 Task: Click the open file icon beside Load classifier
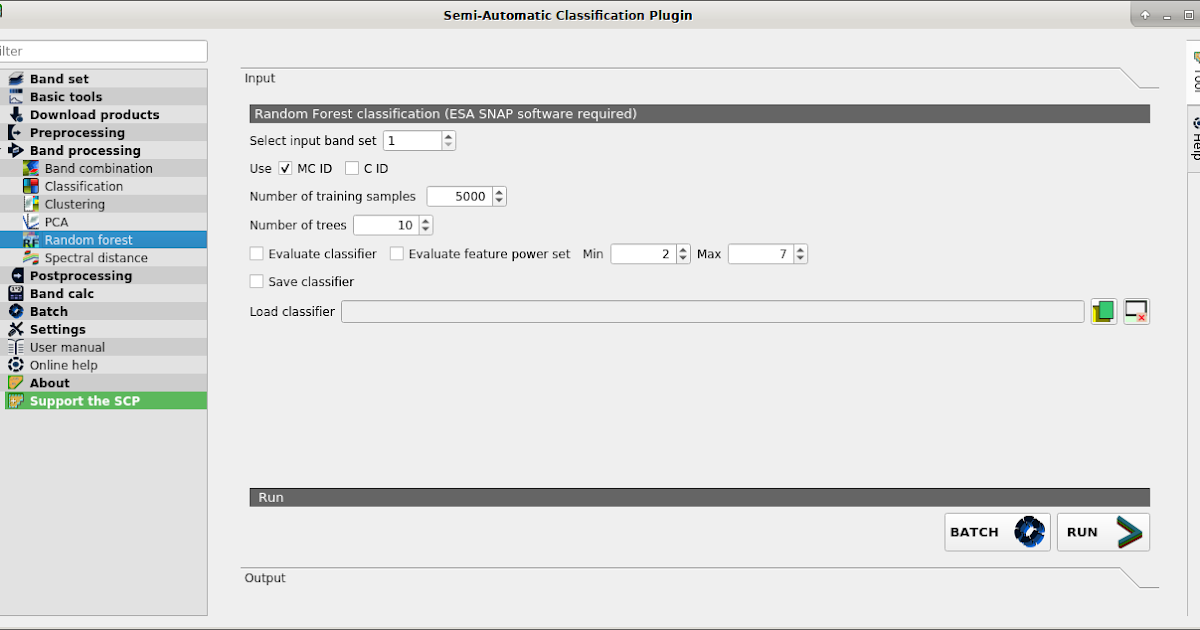pyautogui.click(x=1103, y=311)
